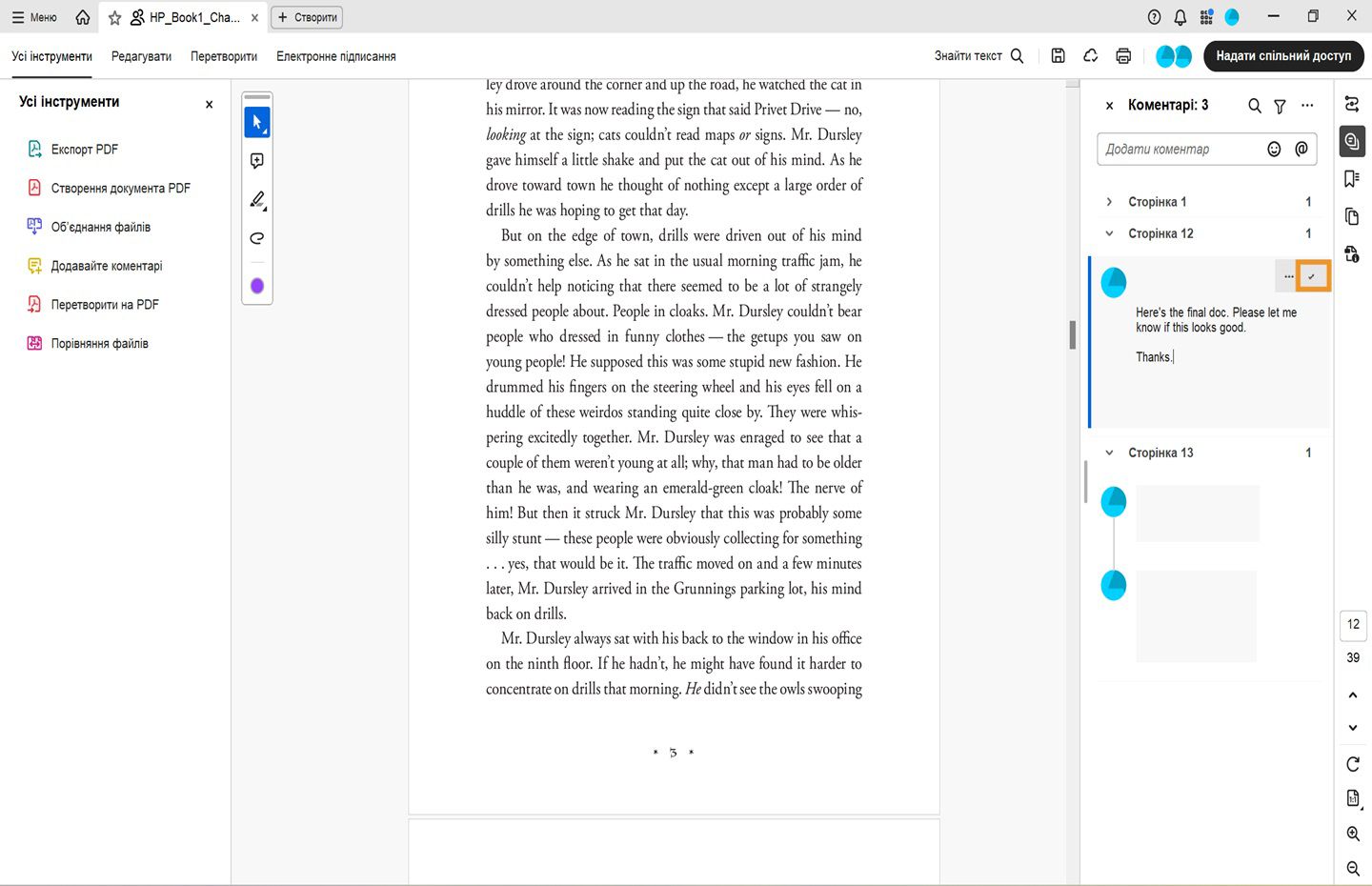Go to the Home screen icon
Image resolution: width=1372 pixels, height=886 pixels.
coord(83,17)
